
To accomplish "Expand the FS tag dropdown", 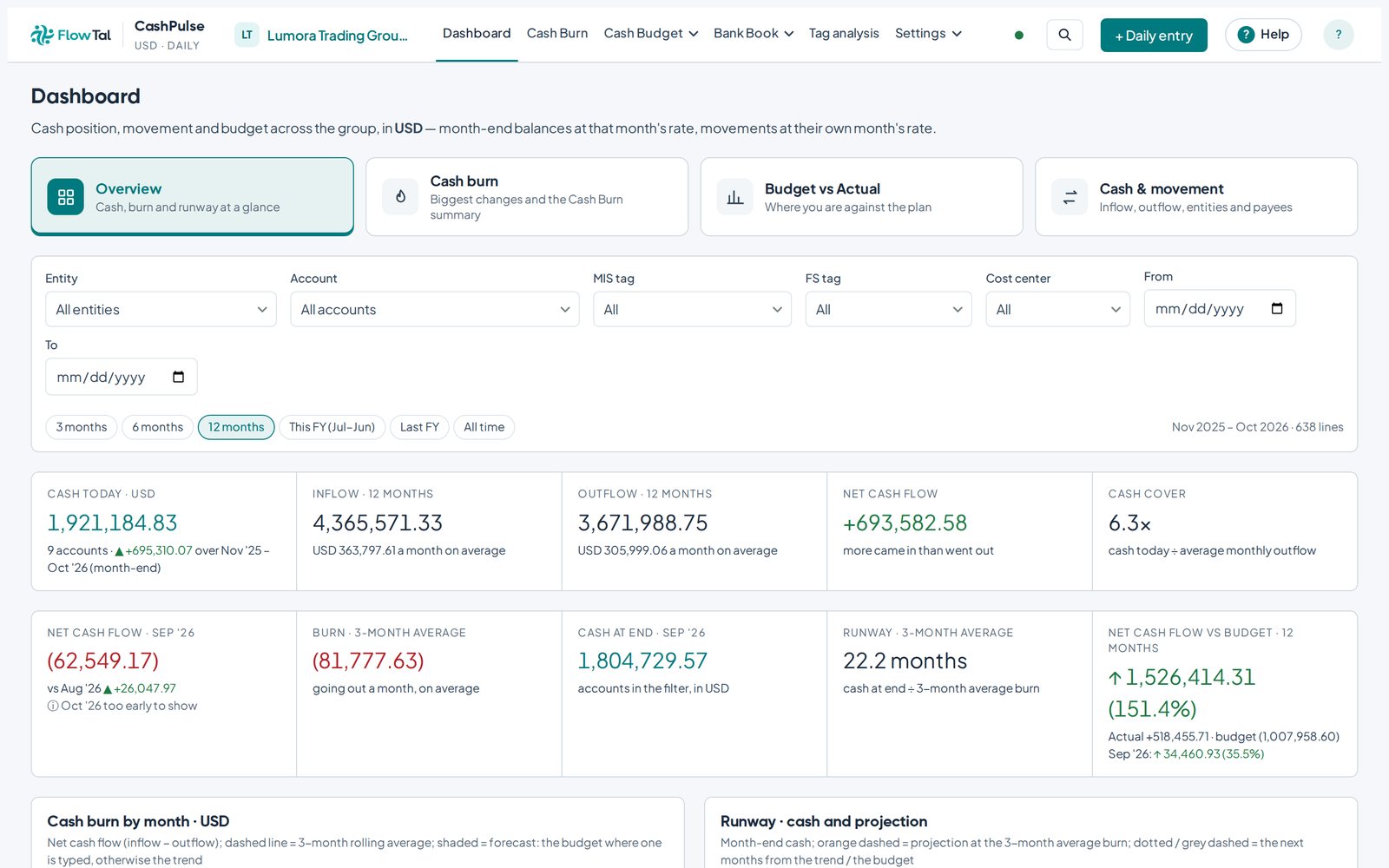I will click(888, 309).
